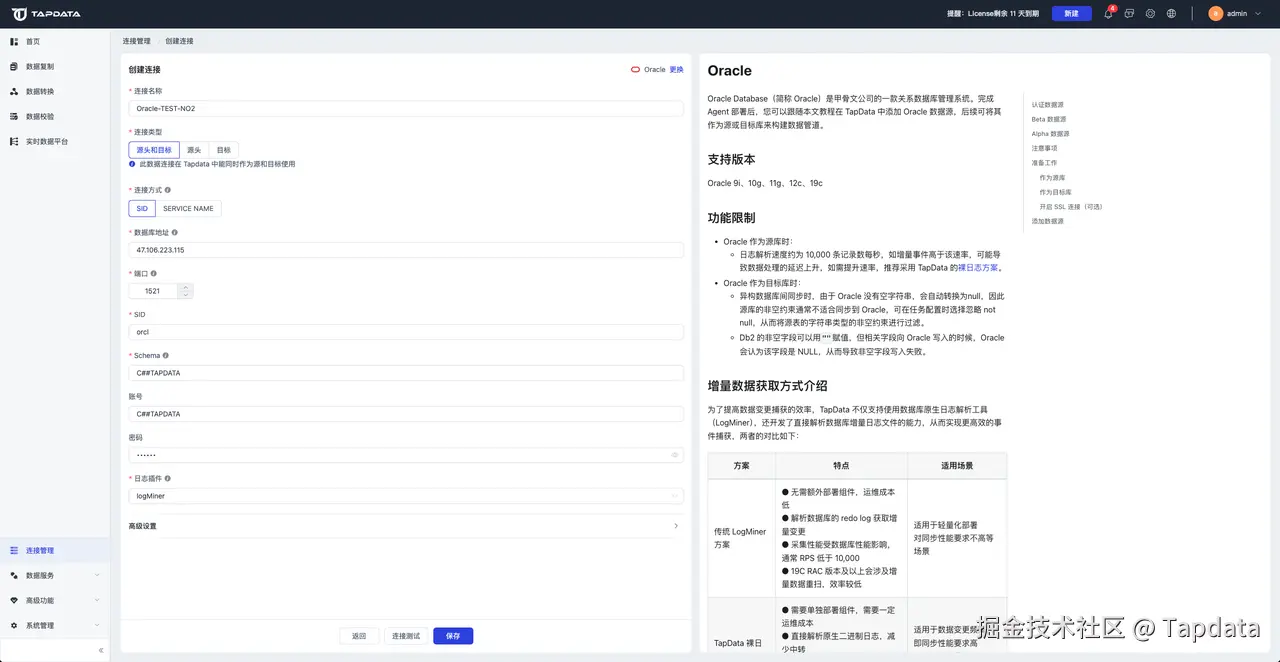Click the Oracle logo icon
This screenshot has height=662, width=1280.
pyautogui.click(x=635, y=69)
